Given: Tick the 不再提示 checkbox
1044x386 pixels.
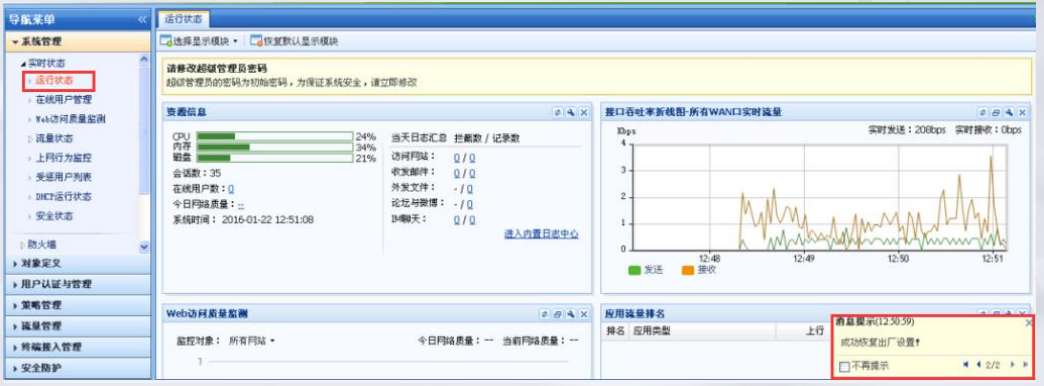Looking at the screenshot, I should click(x=844, y=366).
